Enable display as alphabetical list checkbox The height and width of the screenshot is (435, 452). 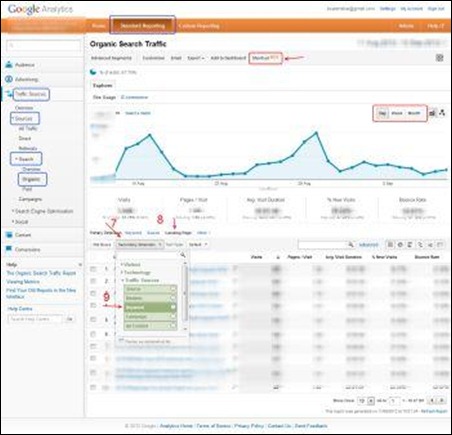click(121, 341)
